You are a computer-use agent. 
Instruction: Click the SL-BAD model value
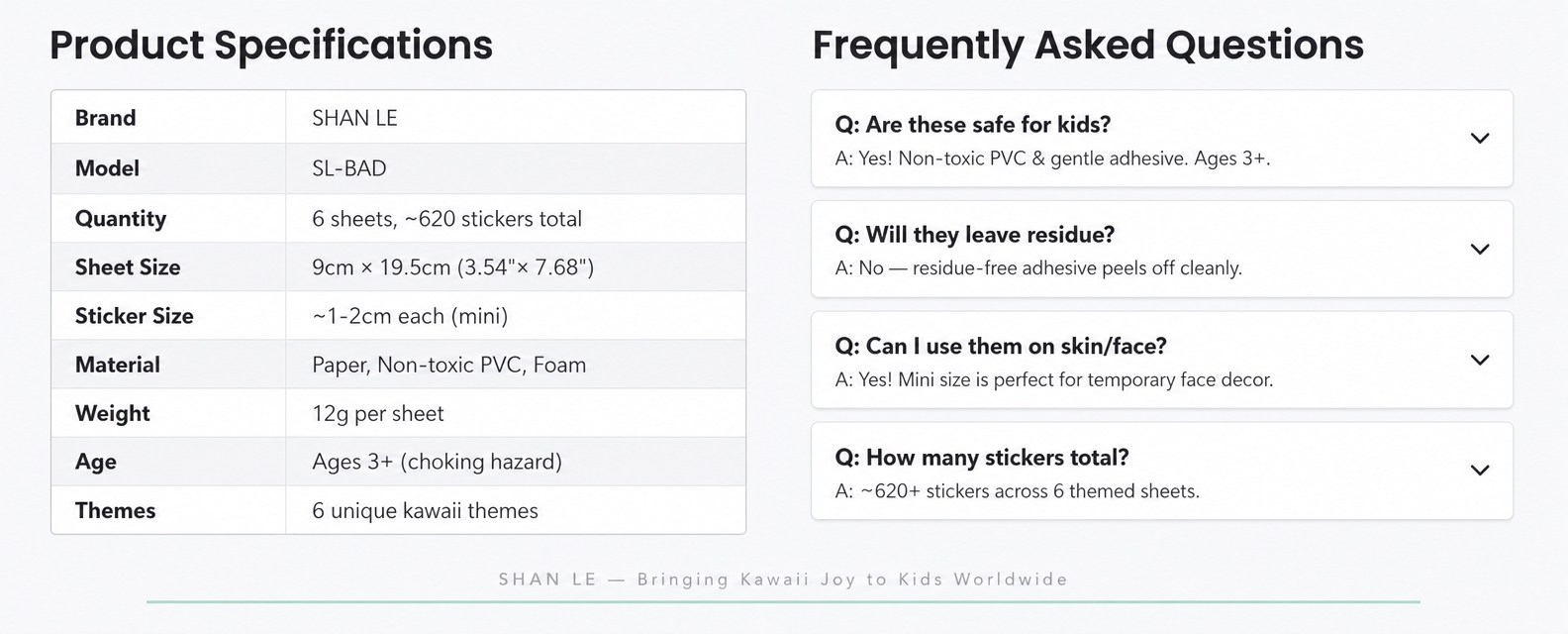pyautogui.click(x=516, y=168)
